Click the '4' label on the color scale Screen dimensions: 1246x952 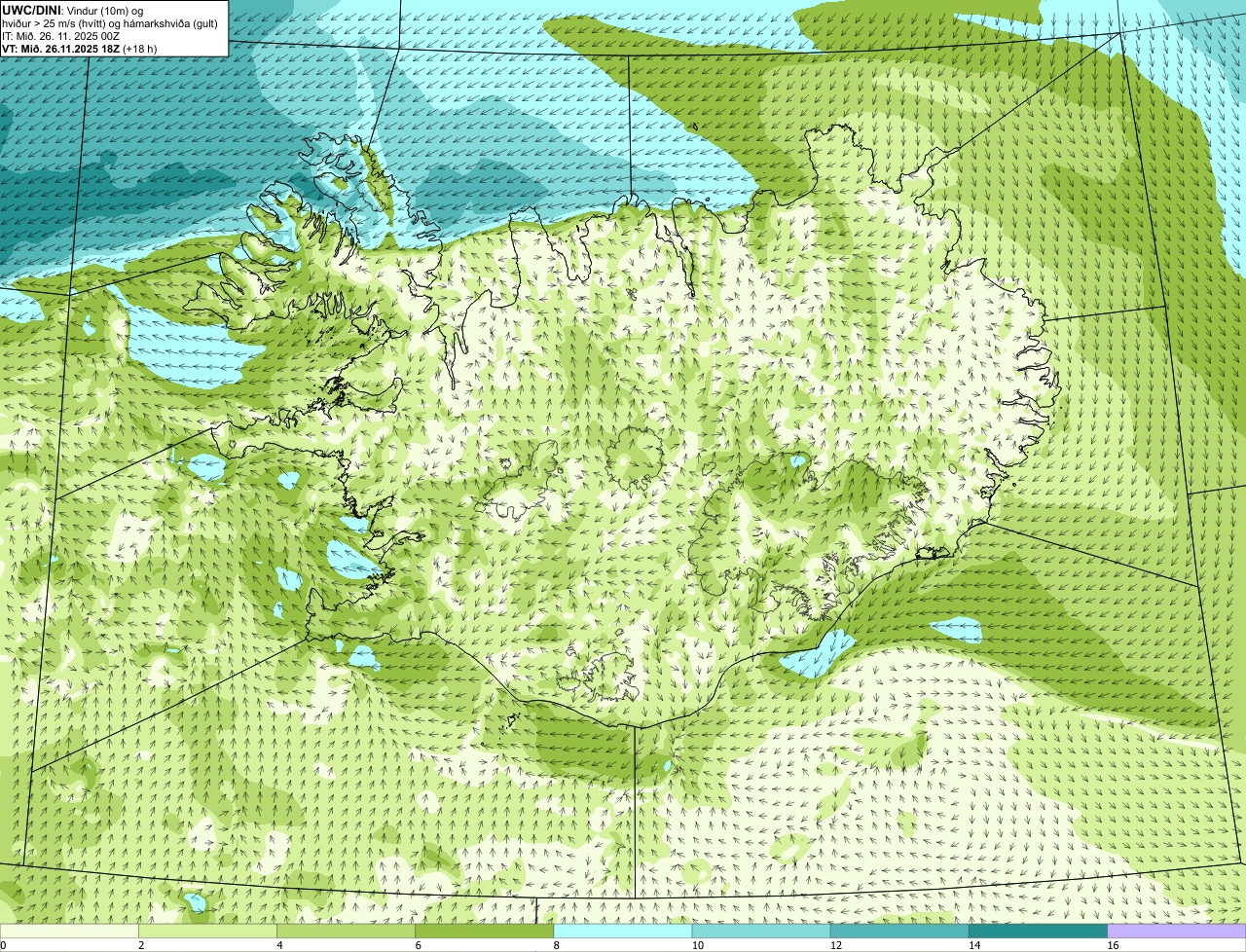pos(279,945)
